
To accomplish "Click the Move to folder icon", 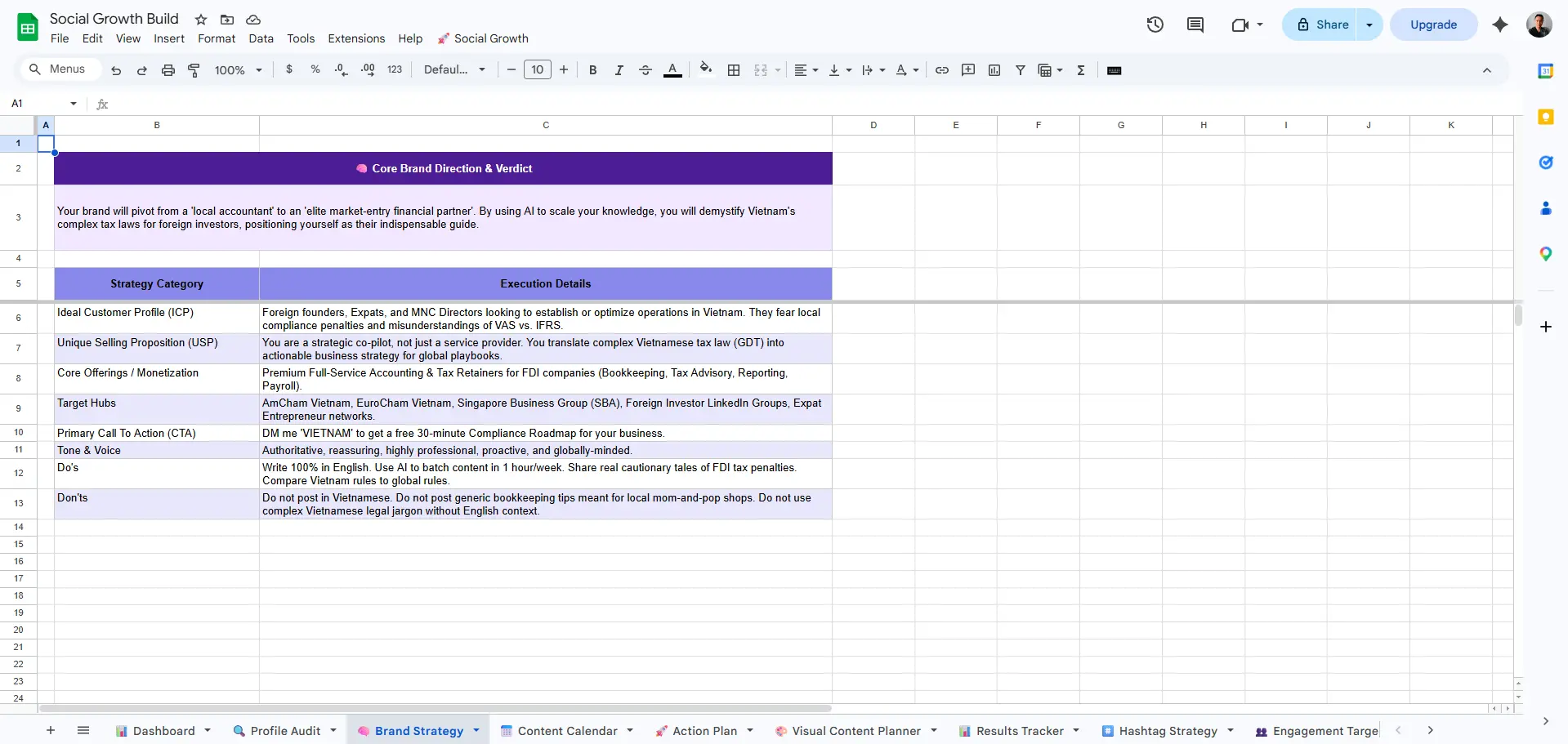I will tap(227, 20).
